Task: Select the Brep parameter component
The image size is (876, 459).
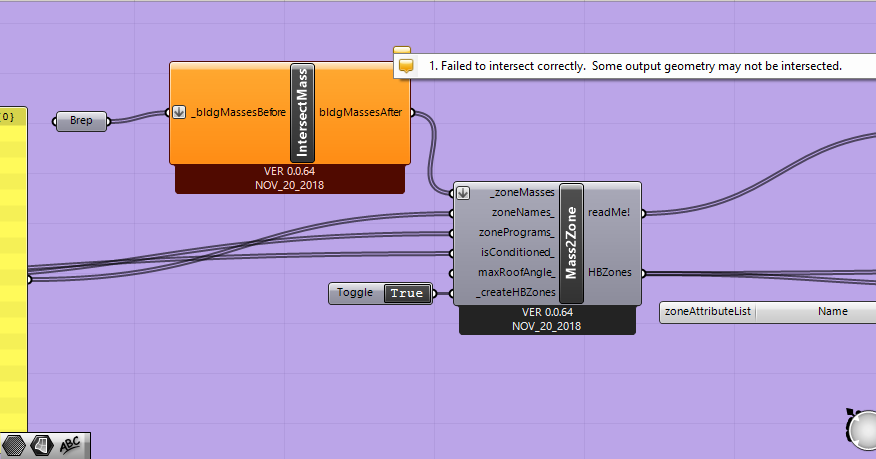Action: pyautogui.click(x=81, y=121)
